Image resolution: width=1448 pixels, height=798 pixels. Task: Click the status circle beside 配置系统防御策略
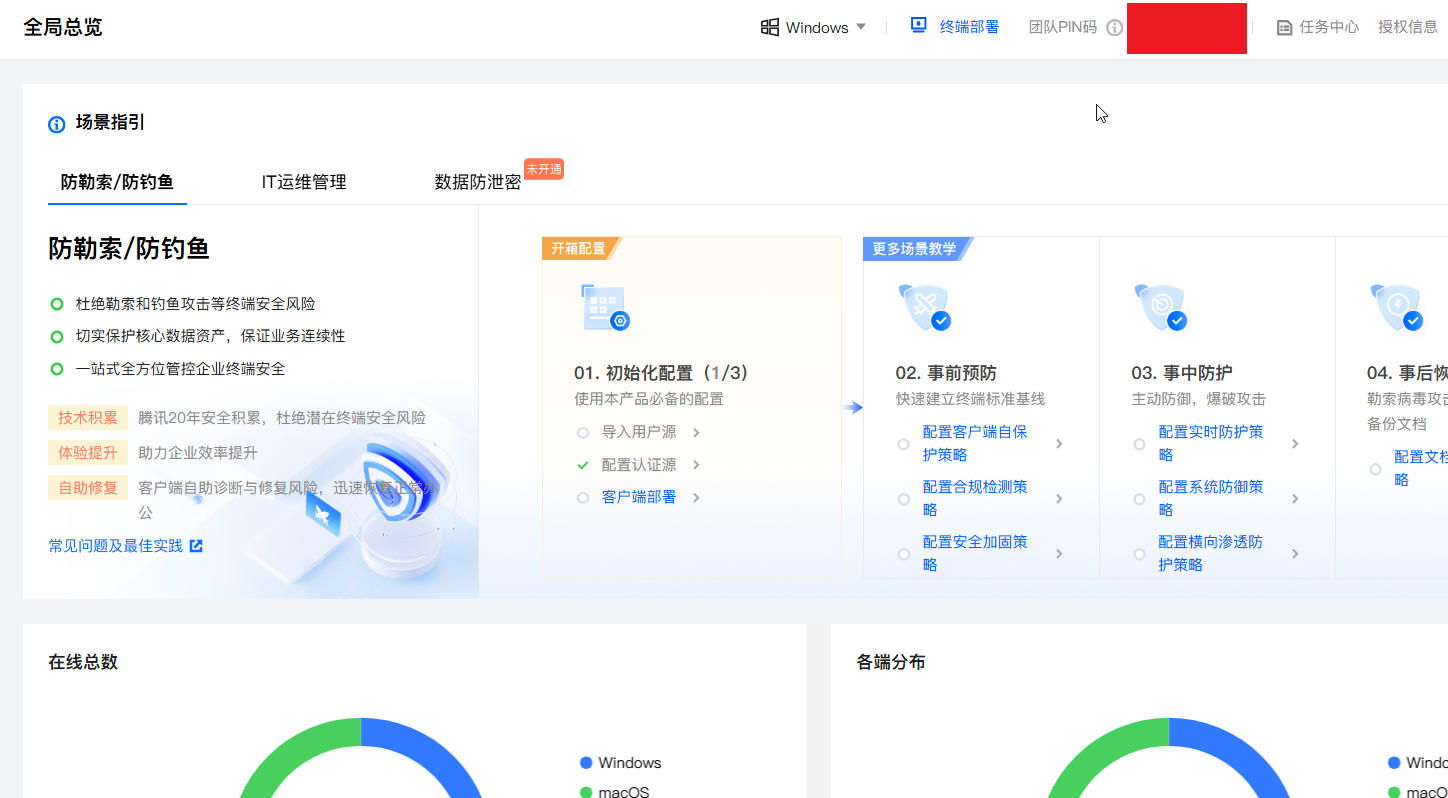[1140, 499]
